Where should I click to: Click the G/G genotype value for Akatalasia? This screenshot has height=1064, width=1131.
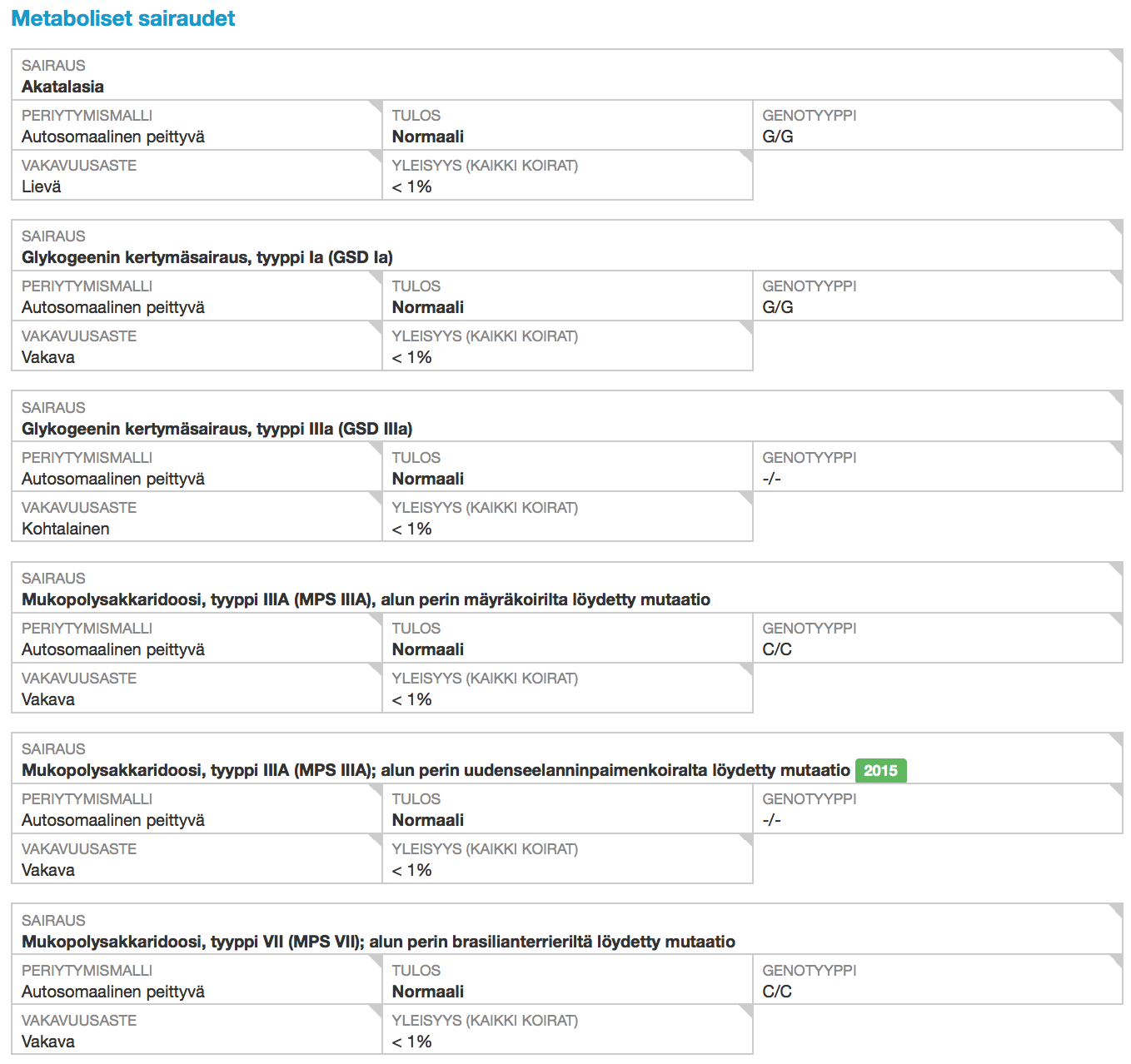pos(778,137)
